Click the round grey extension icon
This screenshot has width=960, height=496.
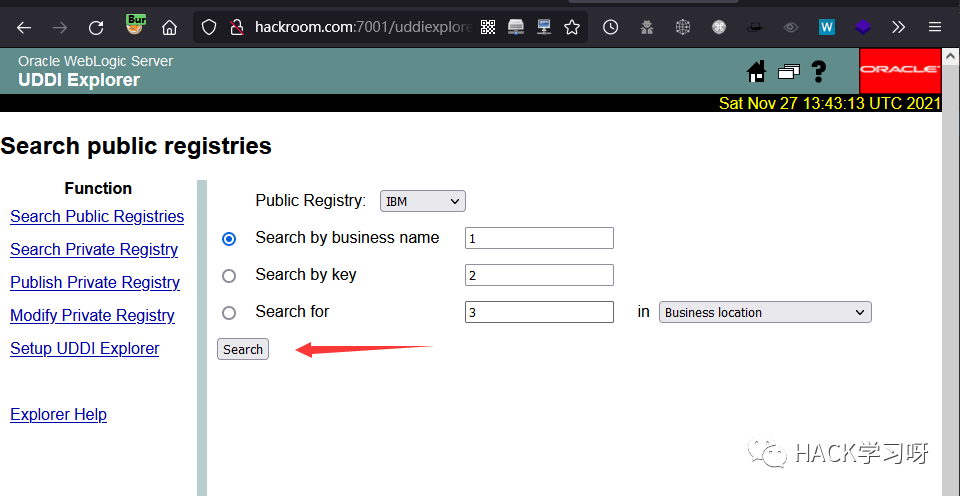tap(719, 27)
